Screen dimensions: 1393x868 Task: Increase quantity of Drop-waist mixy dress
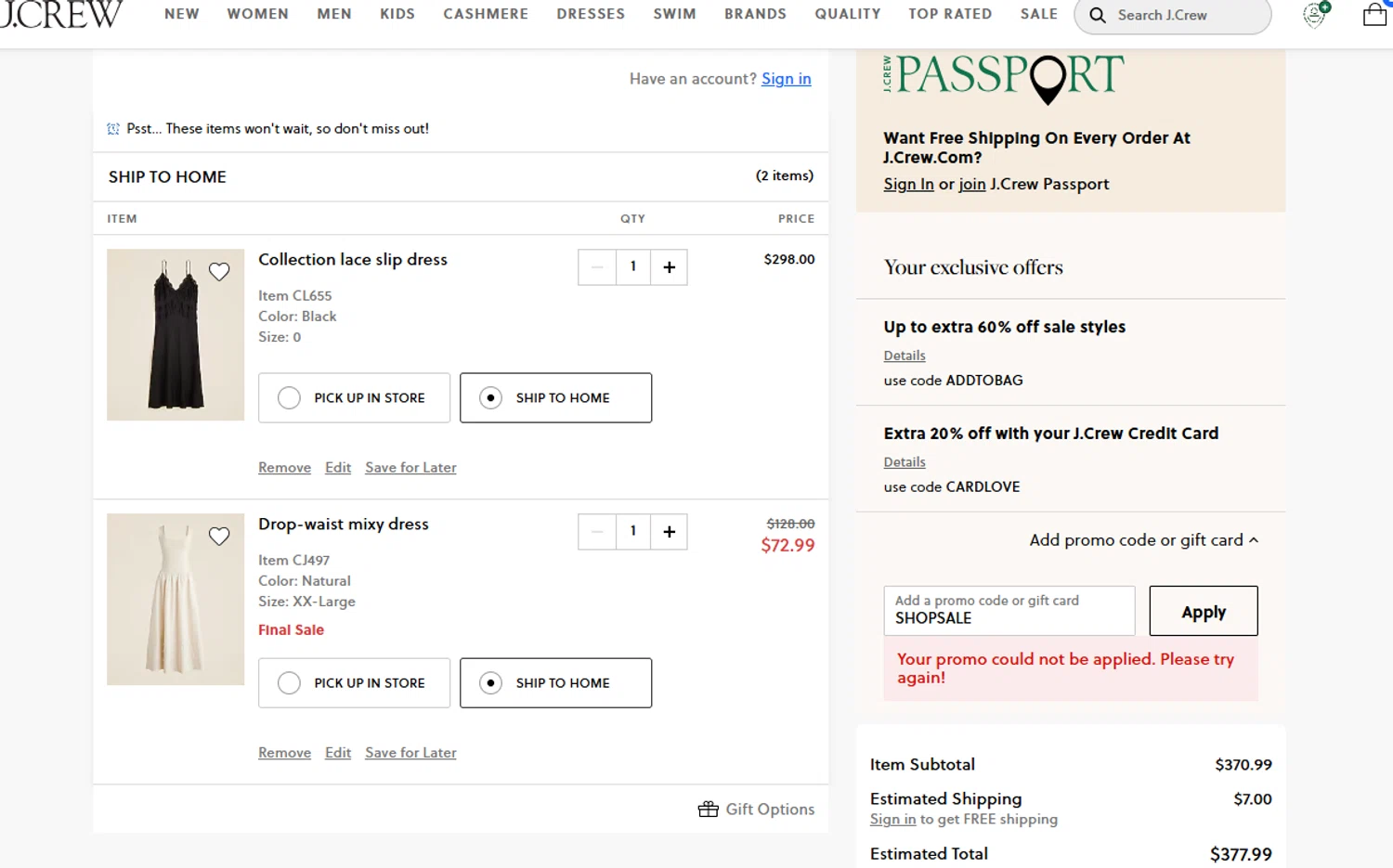669,532
